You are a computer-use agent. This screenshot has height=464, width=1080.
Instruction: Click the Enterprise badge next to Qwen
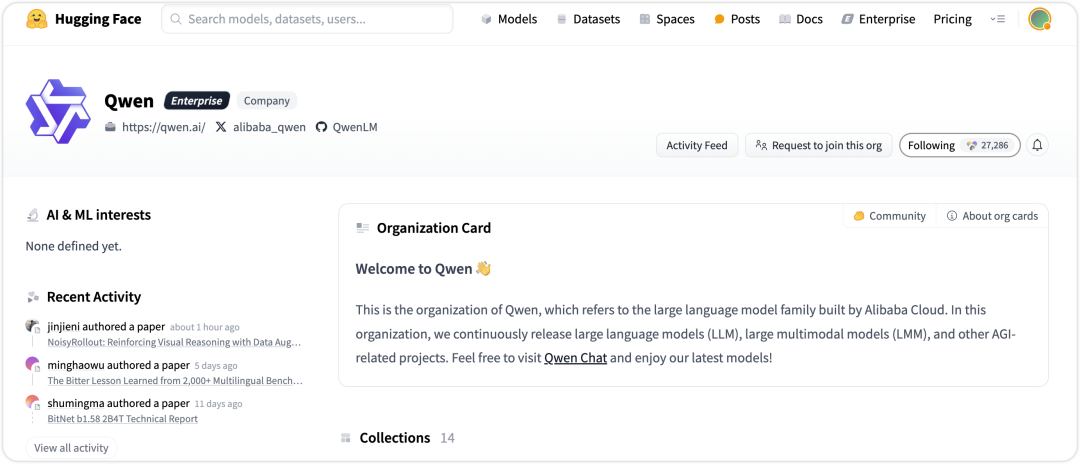197,101
